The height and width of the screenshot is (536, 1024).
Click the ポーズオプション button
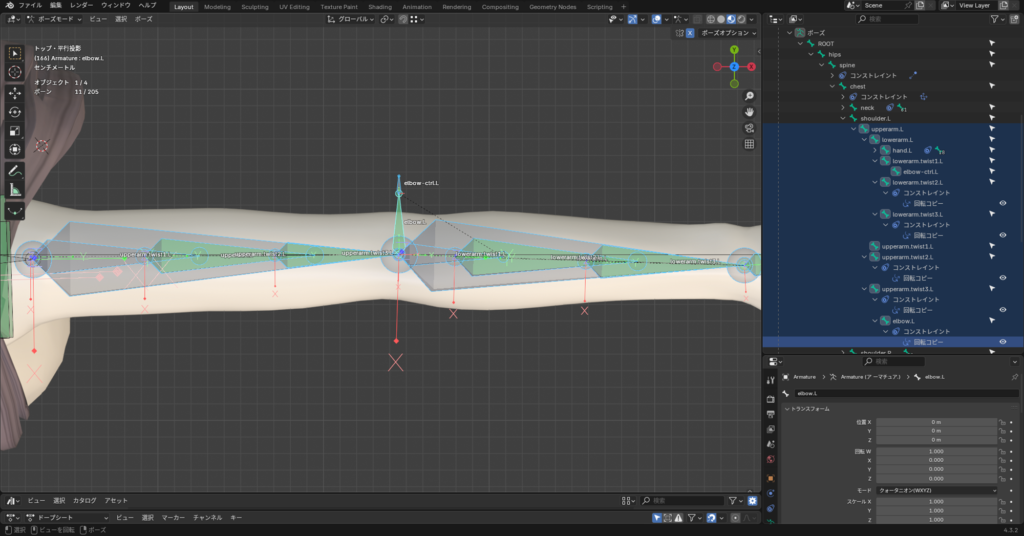tap(727, 33)
